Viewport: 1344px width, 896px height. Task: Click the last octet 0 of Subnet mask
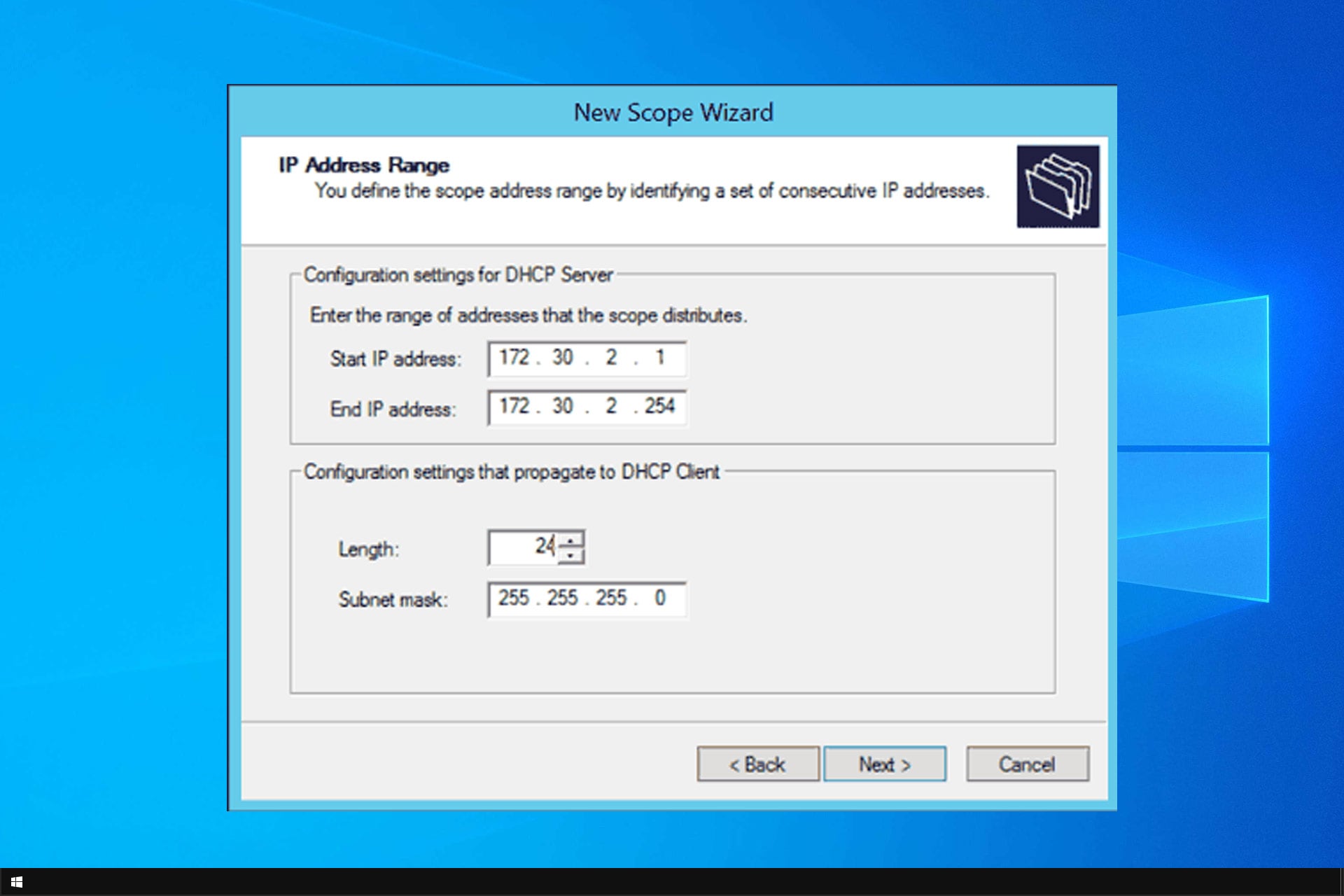tap(659, 598)
